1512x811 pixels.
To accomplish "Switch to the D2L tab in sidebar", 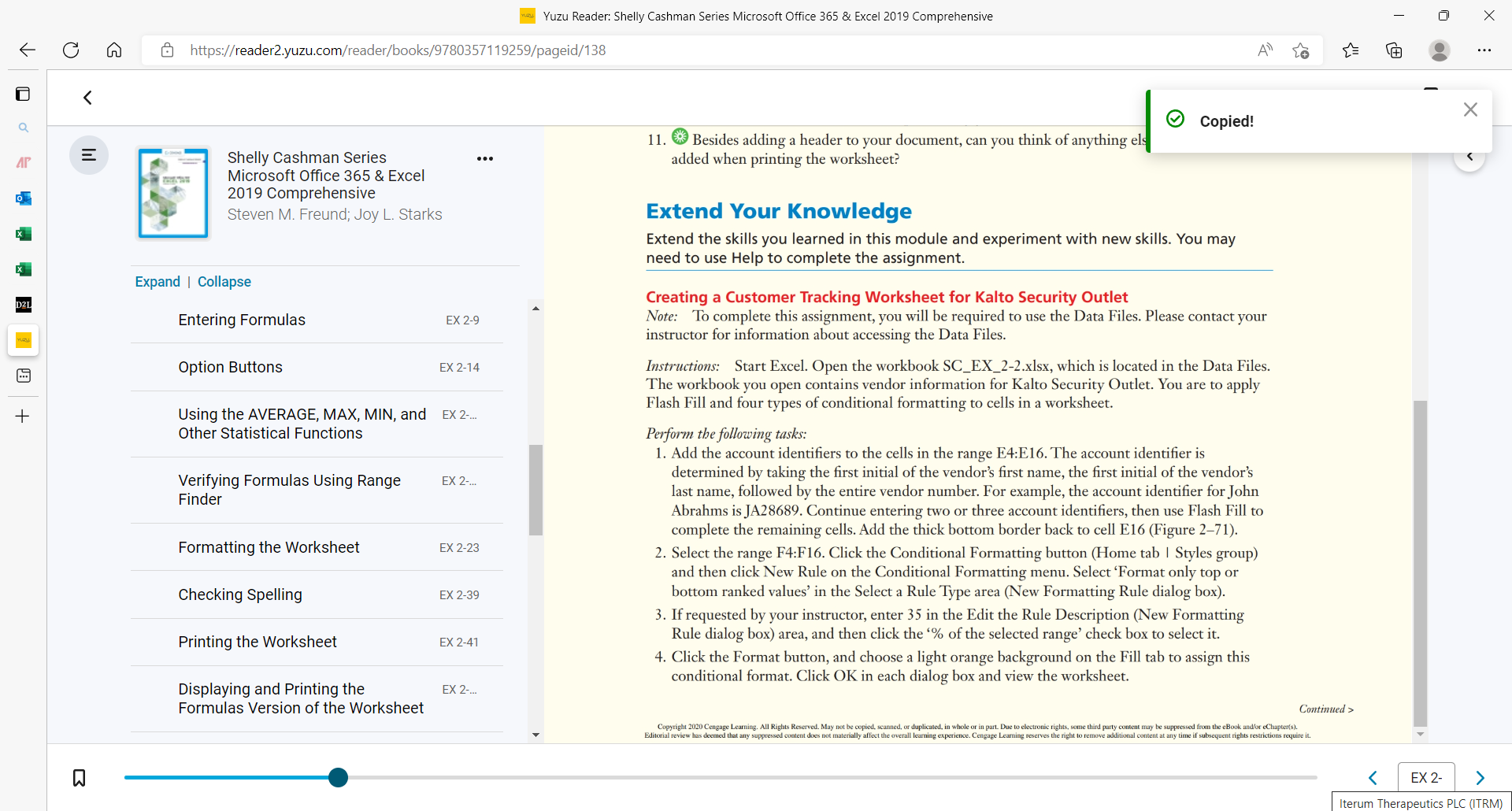I will click(24, 305).
